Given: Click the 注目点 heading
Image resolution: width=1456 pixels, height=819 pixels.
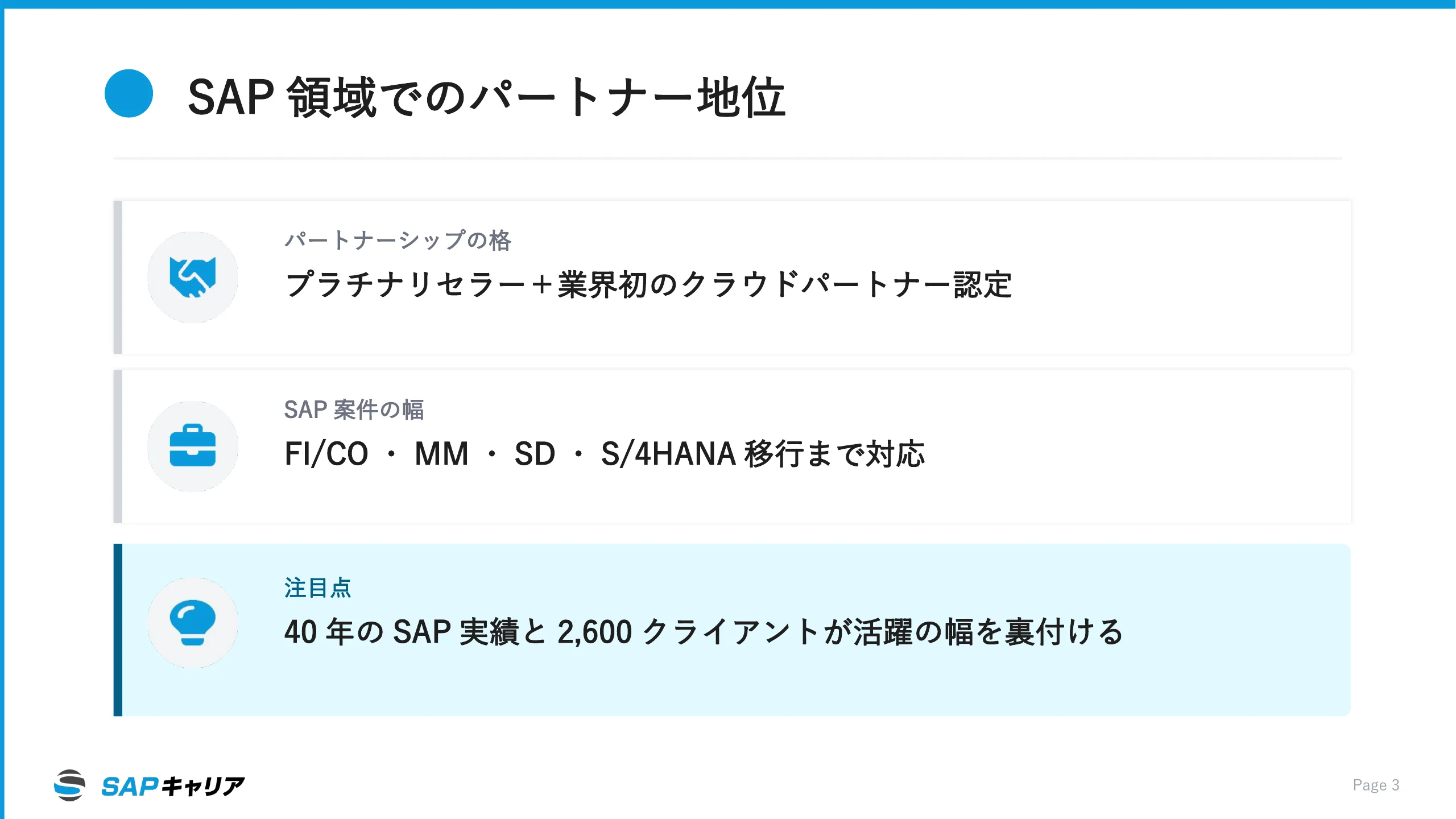Looking at the screenshot, I should (x=317, y=588).
